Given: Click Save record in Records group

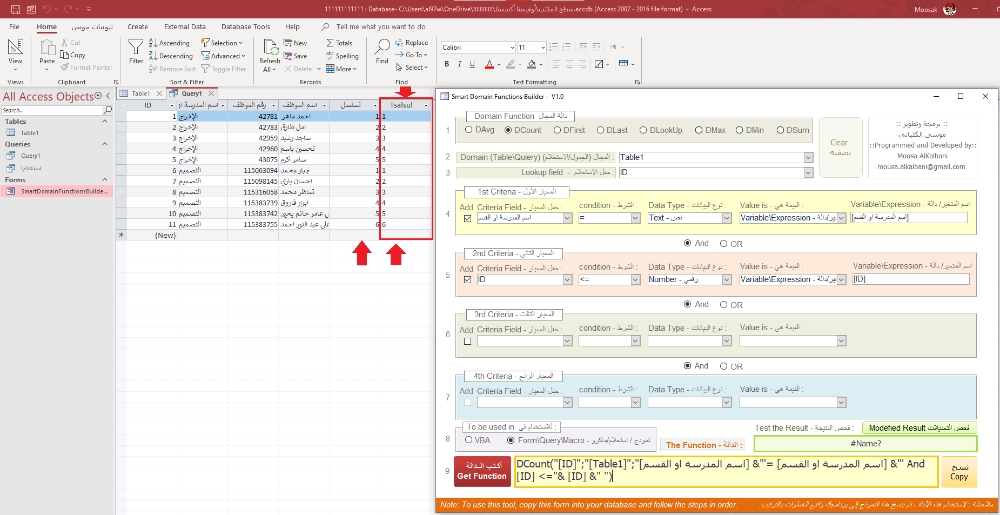Looking at the screenshot, I should pos(295,55).
